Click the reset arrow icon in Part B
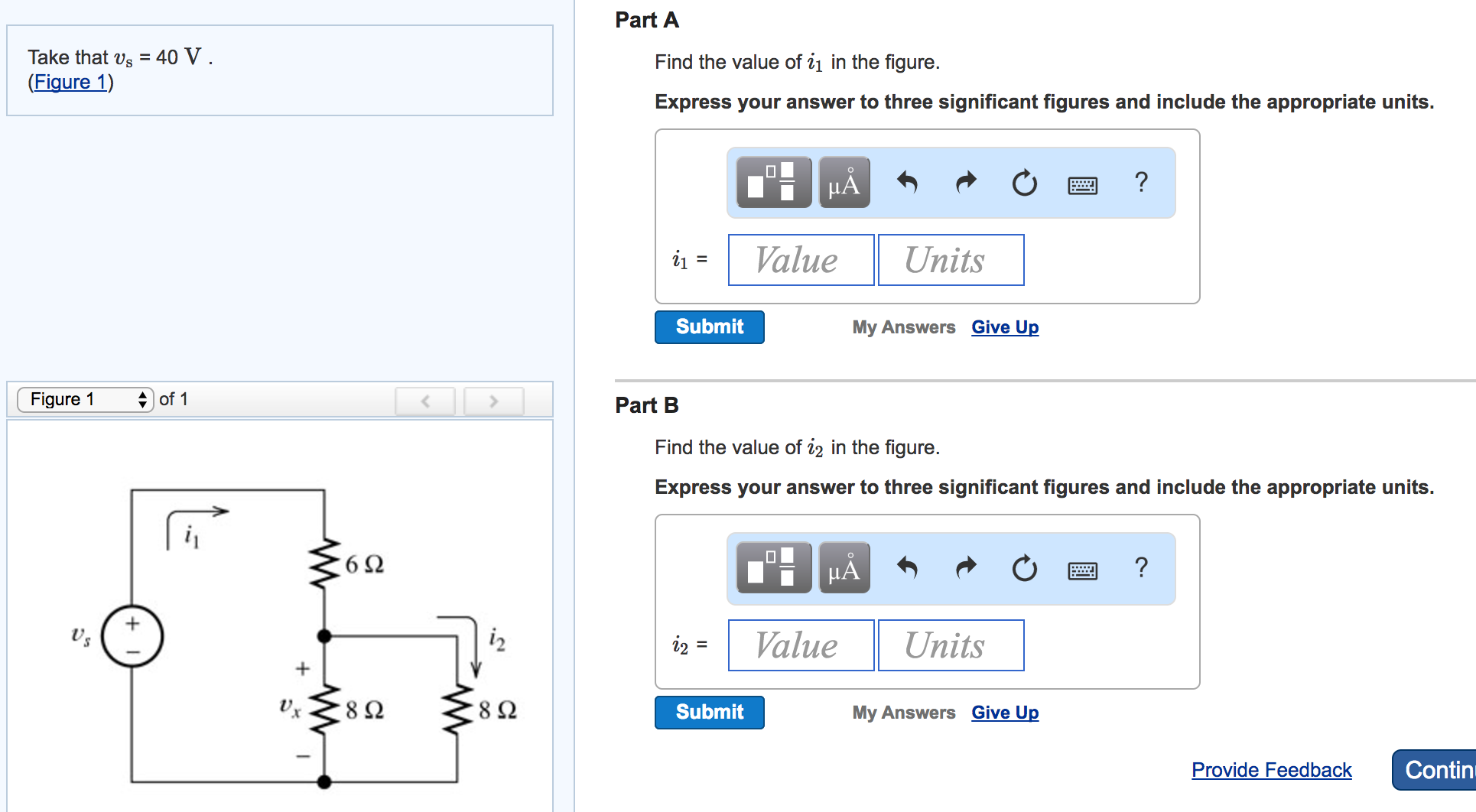 click(1024, 568)
